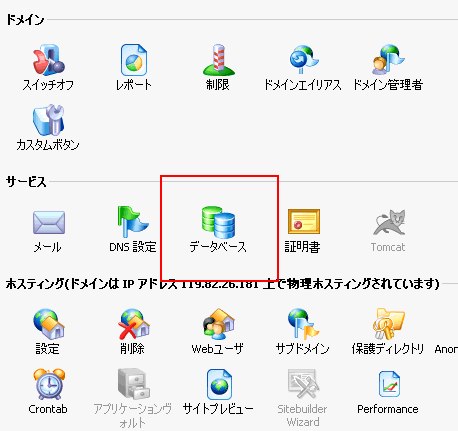Screen dimensions: 458x431
Task: Open the Performance chart icon
Action: [389, 384]
